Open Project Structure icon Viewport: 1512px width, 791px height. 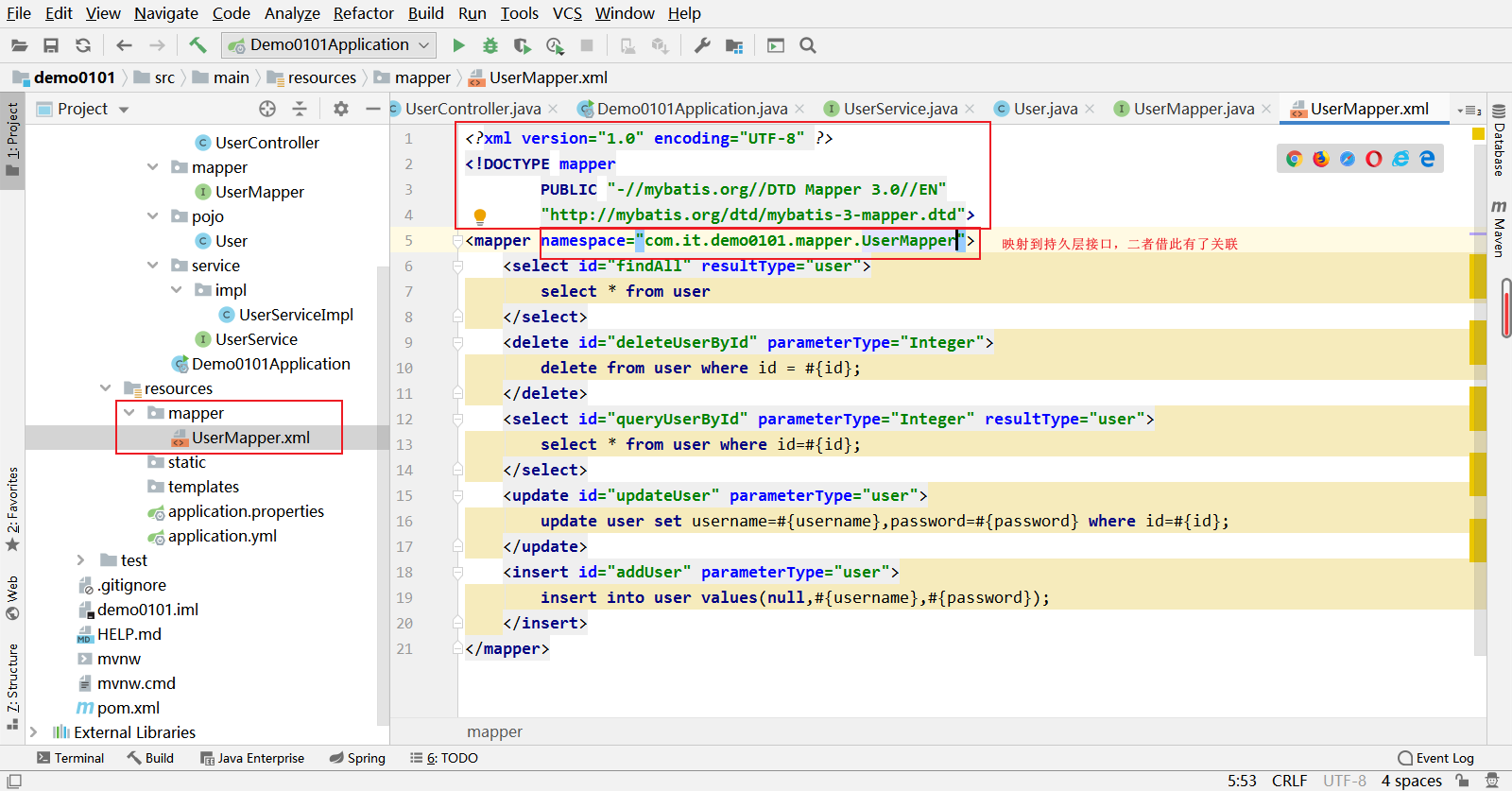734,45
